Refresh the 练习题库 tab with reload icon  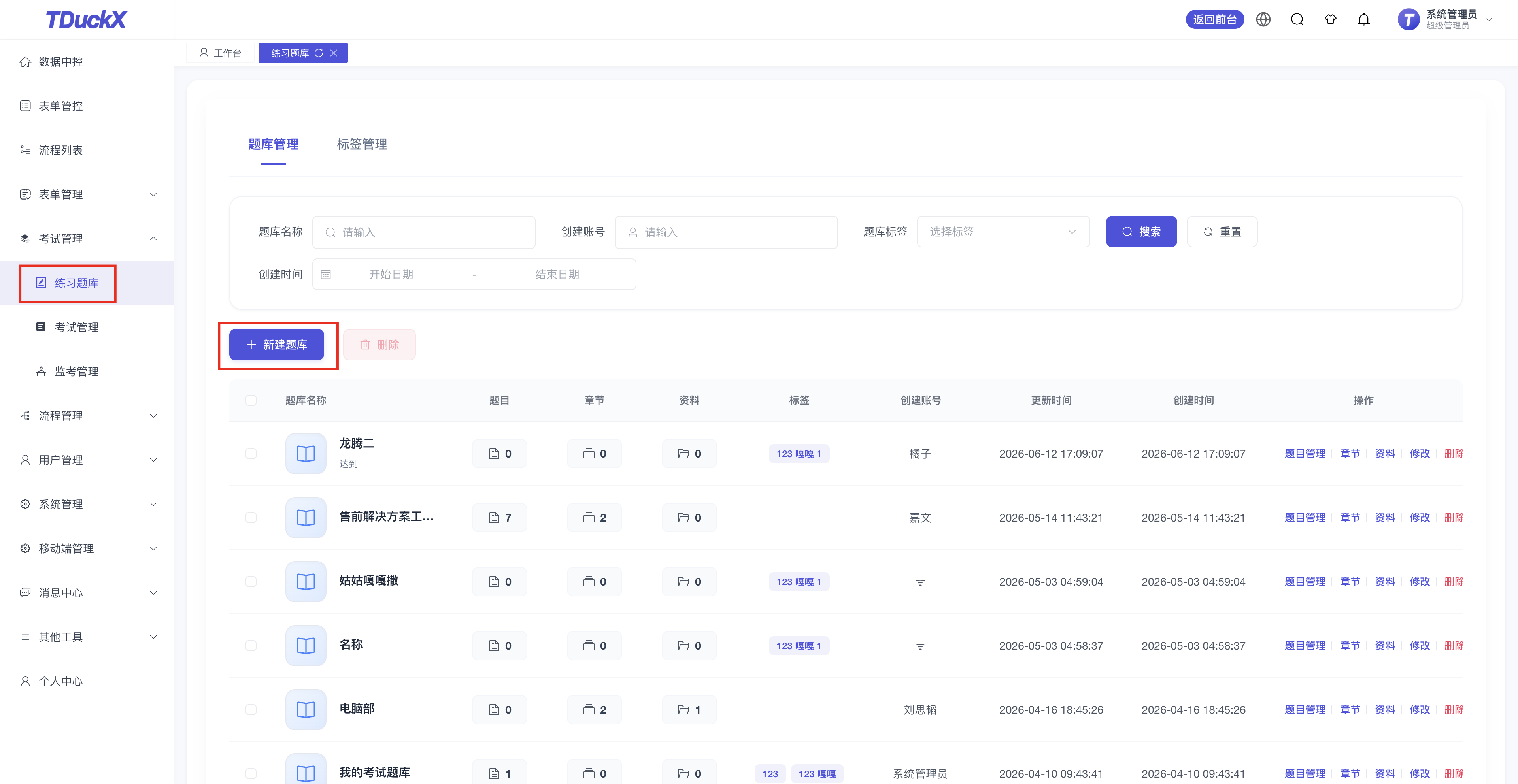tap(319, 53)
